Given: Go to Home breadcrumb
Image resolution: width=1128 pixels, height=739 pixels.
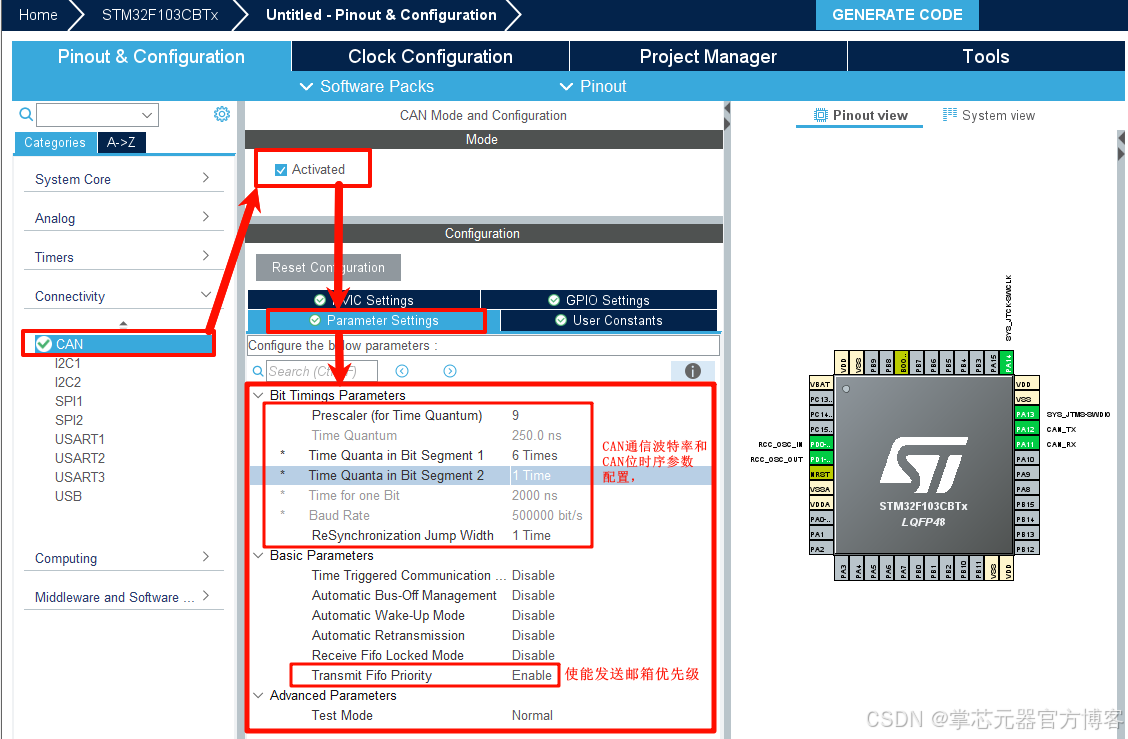Looking at the screenshot, I should [38, 14].
